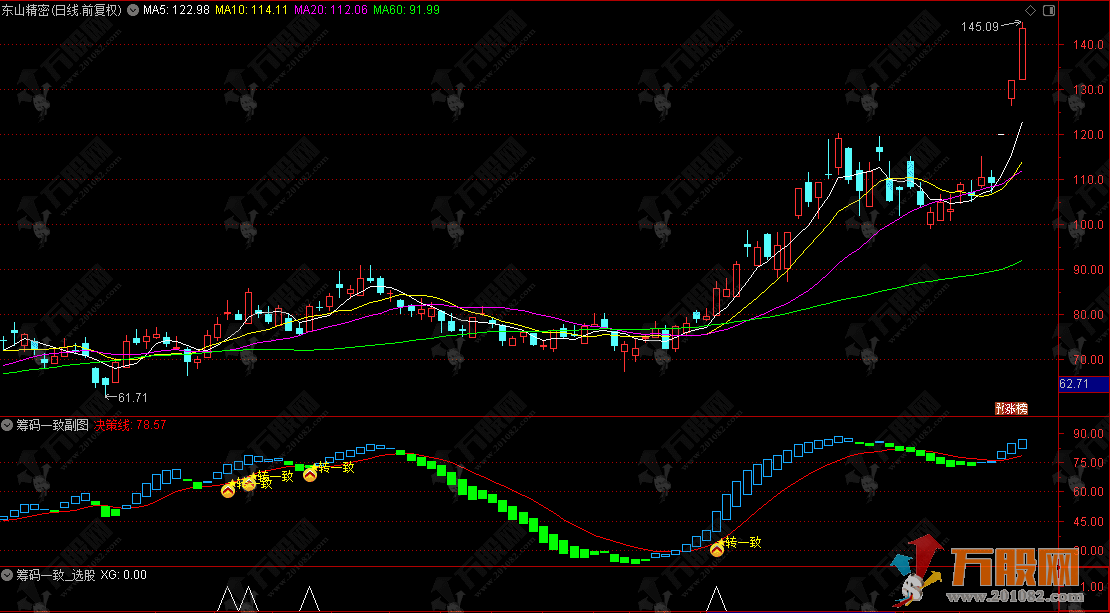Click the signal icon beside leftmost isolated 转一致 label
This screenshot has height=613, width=1110.
[310, 474]
